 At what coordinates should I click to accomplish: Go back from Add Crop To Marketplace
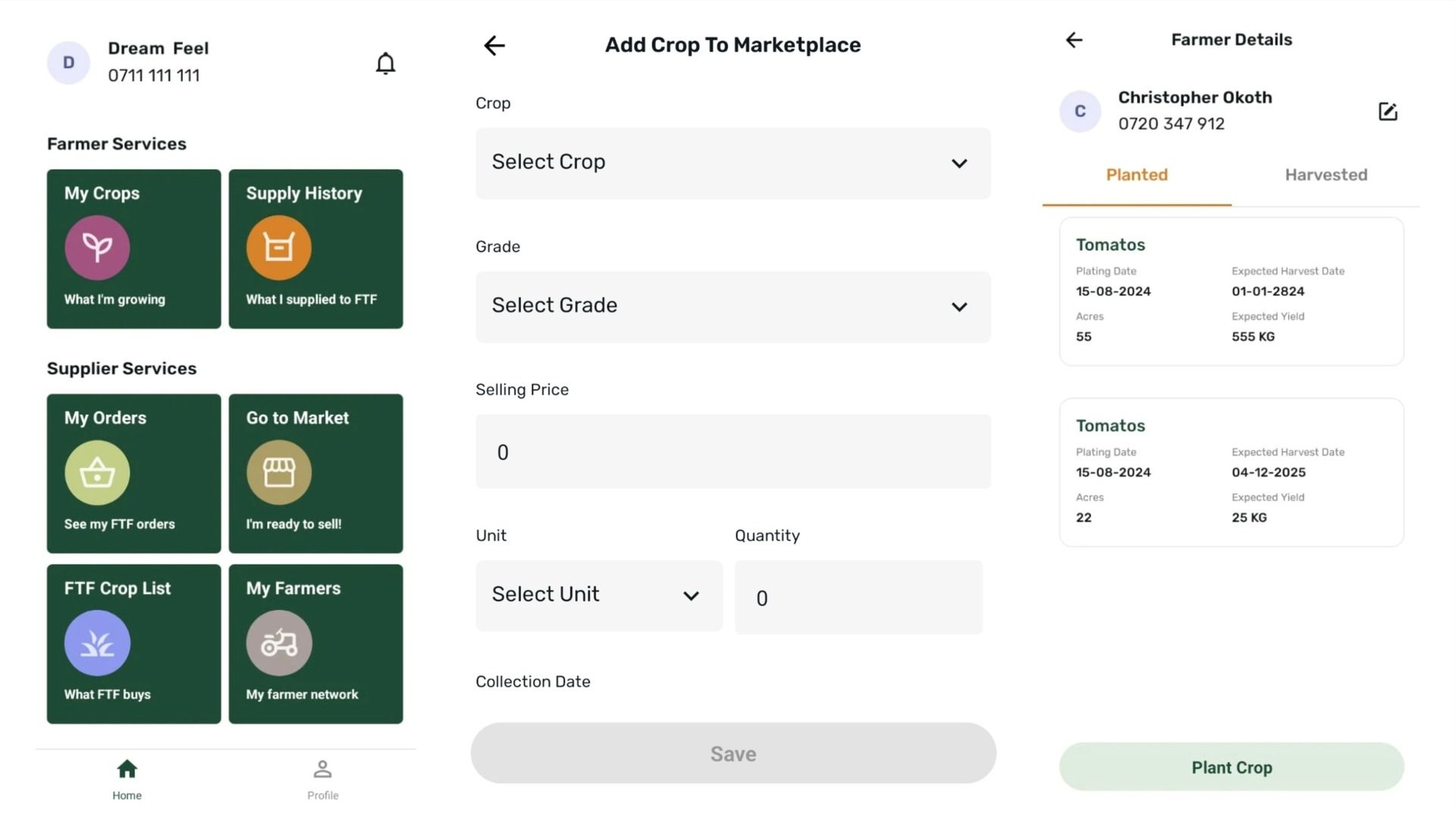coord(494,45)
